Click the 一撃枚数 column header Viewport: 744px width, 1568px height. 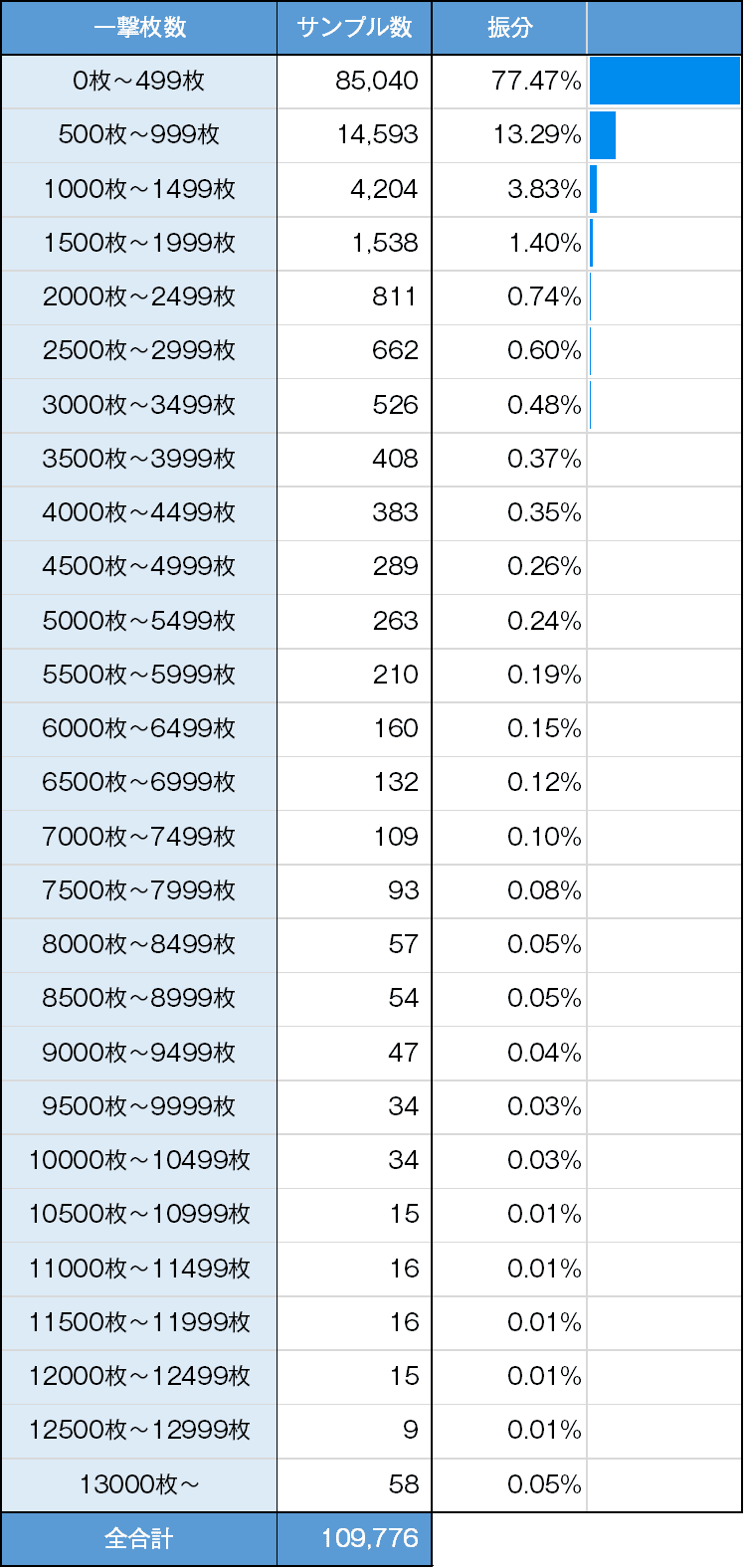139,28
